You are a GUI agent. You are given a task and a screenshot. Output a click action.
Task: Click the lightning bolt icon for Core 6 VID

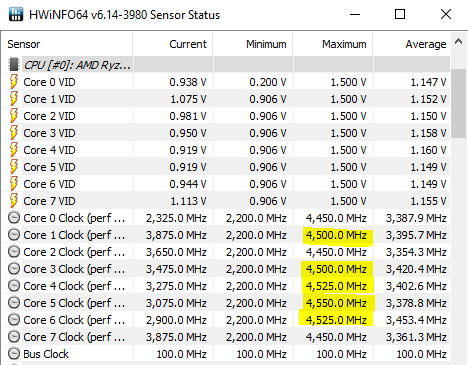pos(14,184)
